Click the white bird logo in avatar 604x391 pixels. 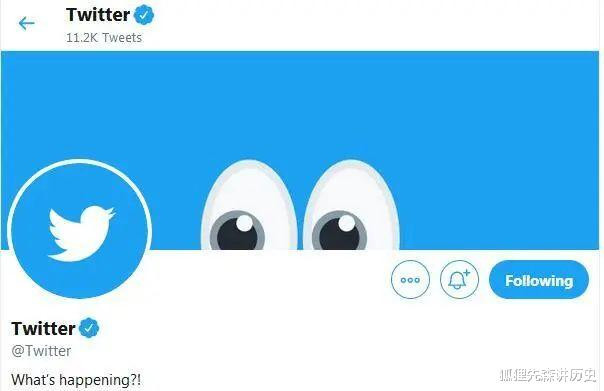point(81,233)
